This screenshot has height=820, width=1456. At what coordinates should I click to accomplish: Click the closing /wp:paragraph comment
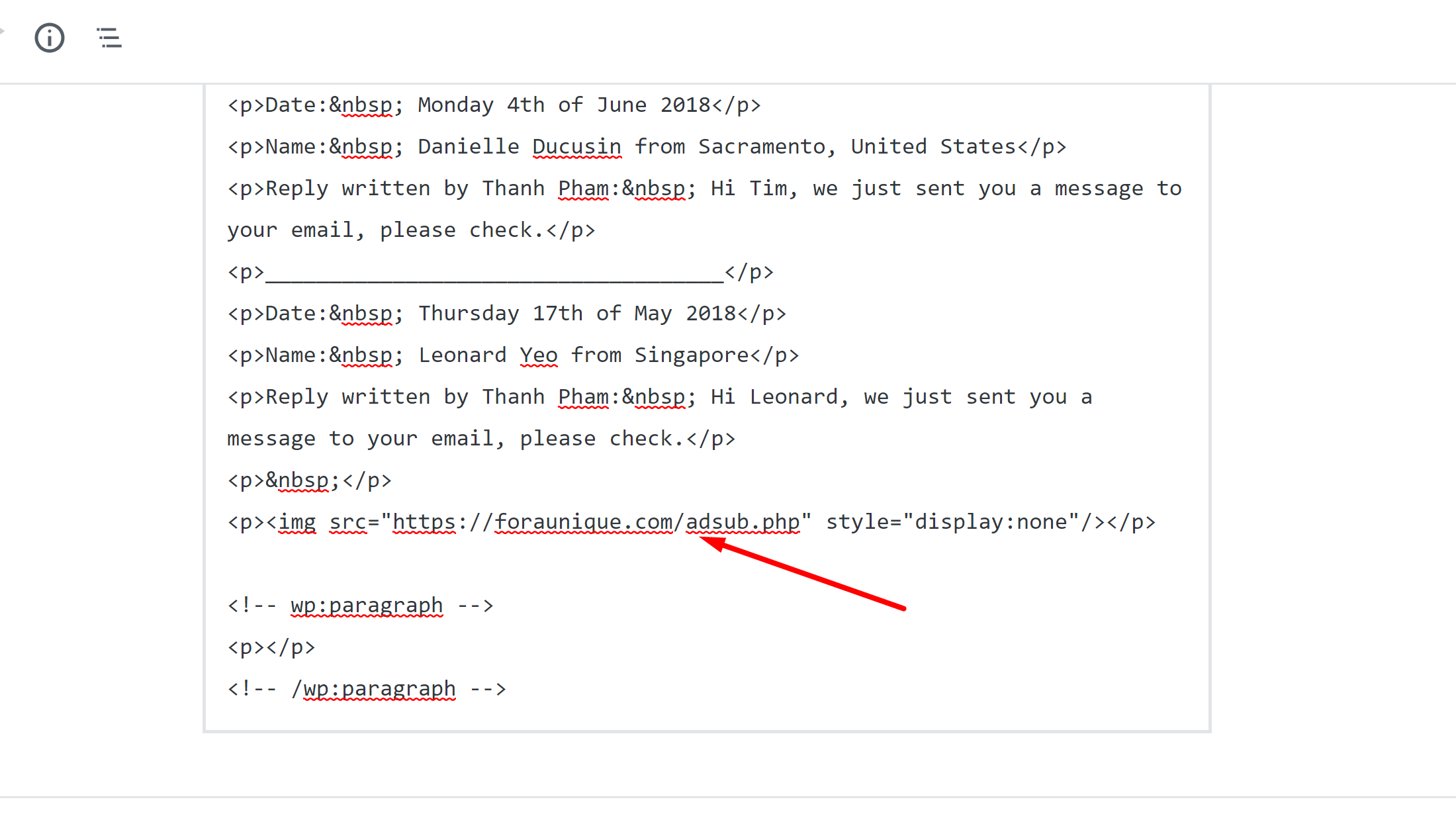367,688
